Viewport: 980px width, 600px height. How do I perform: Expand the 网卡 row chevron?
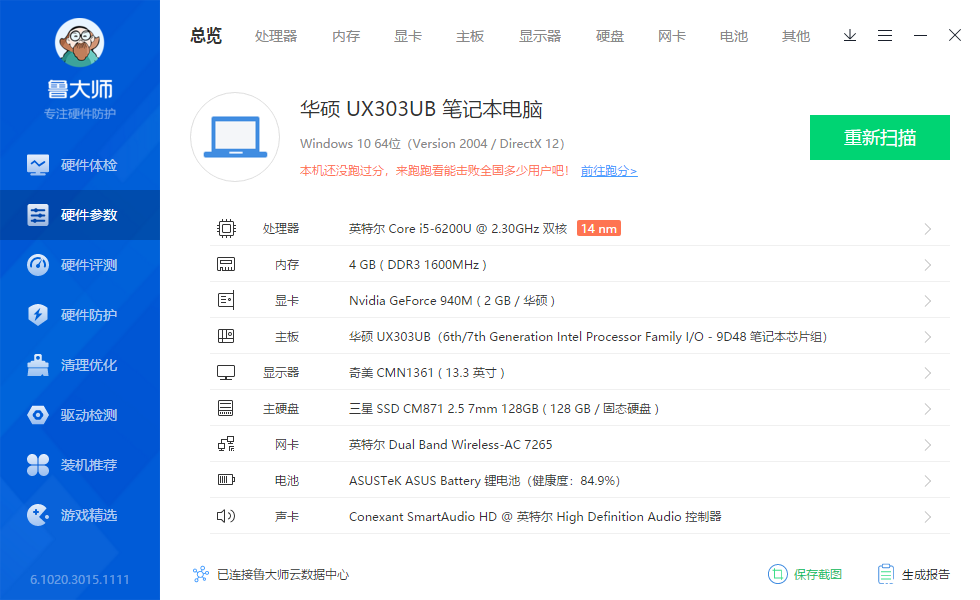(928, 445)
